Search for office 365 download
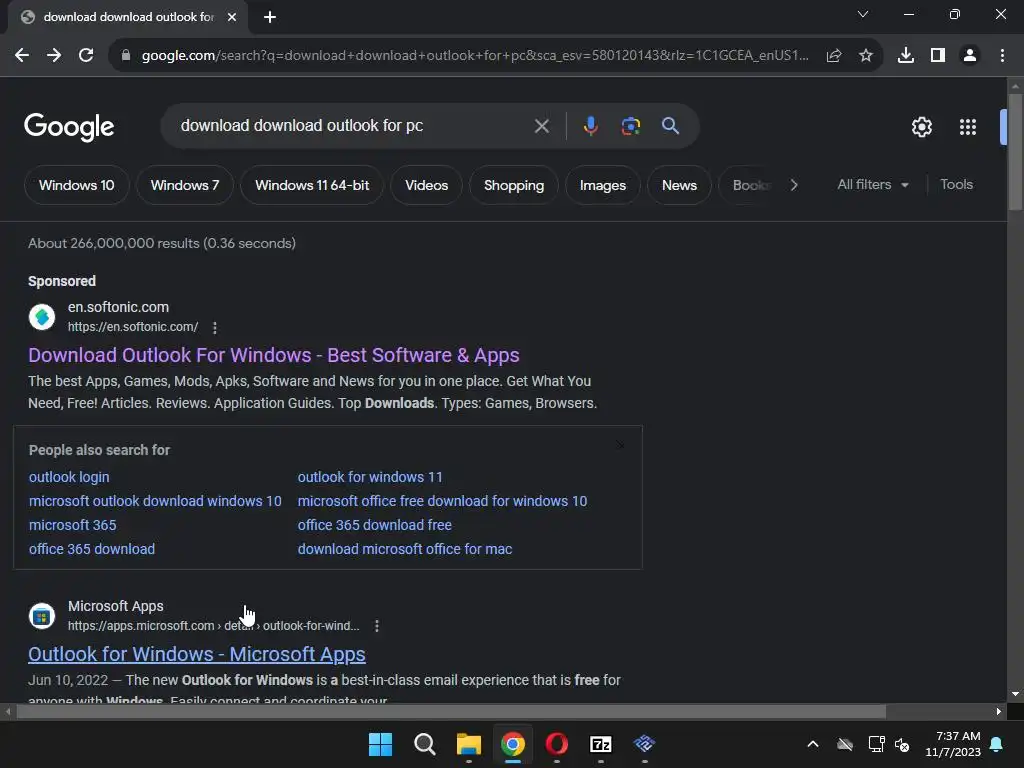This screenshot has height=768, width=1024. (92, 550)
